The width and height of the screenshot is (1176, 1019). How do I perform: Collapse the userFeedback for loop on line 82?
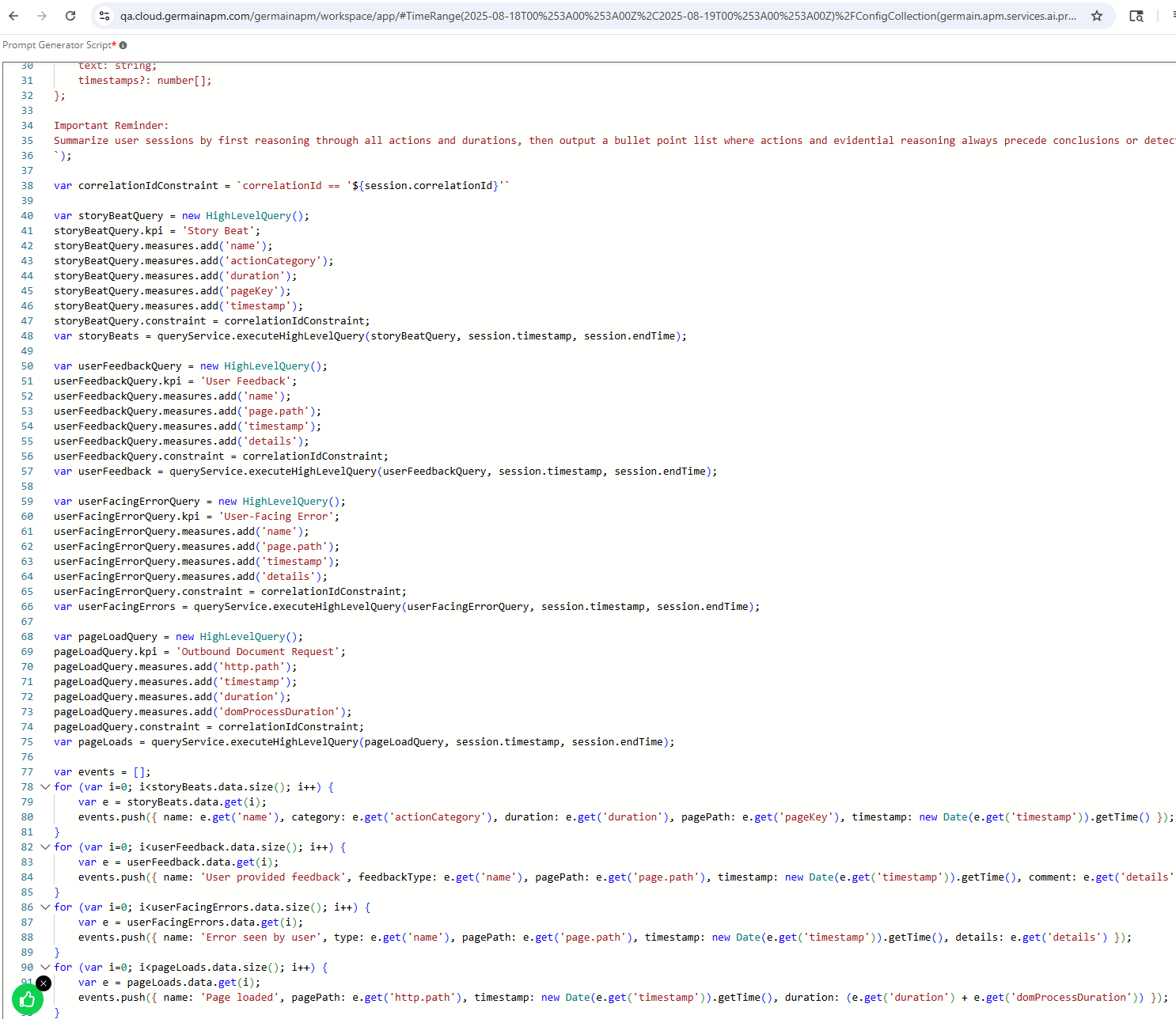pos(45,847)
